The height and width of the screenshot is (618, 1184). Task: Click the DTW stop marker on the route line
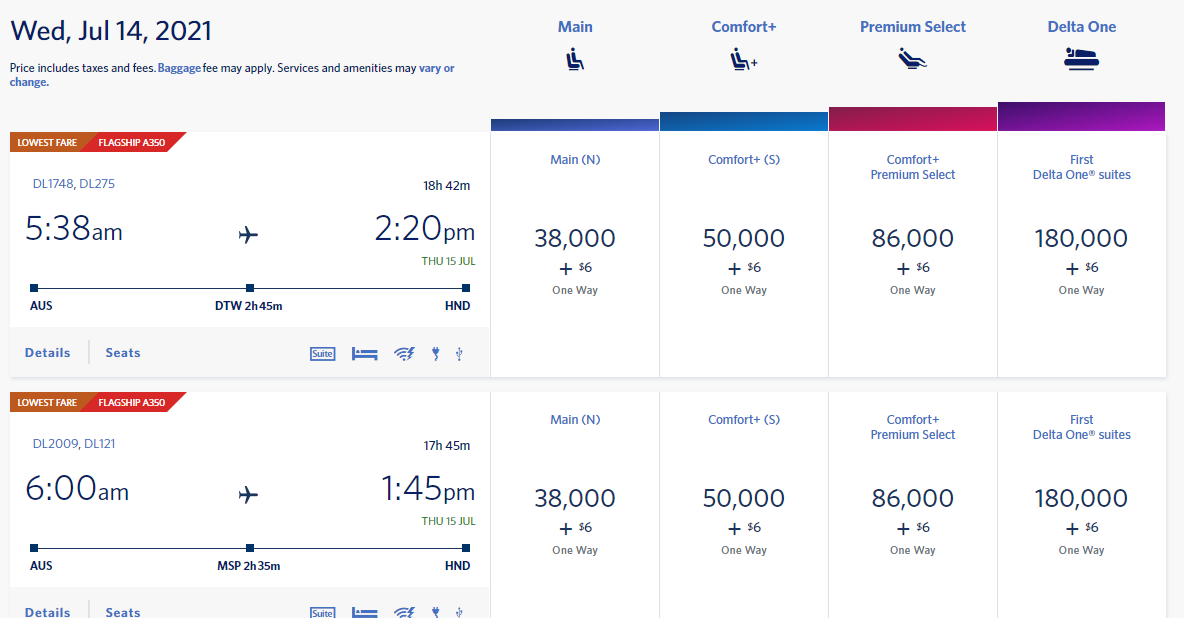click(x=250, y=288)
